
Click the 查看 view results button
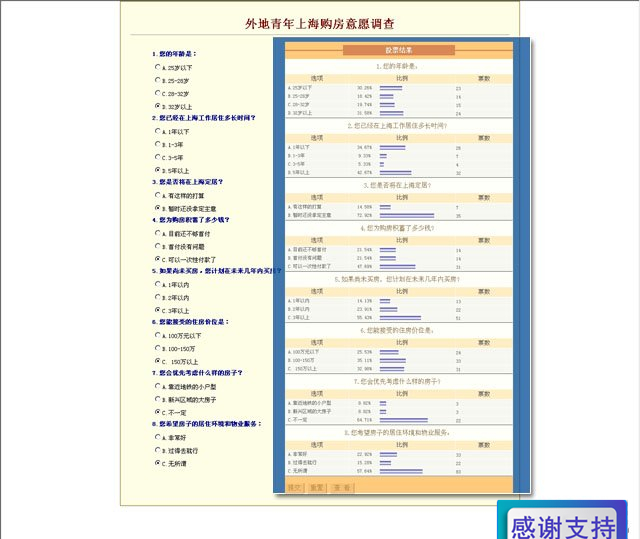342,488
